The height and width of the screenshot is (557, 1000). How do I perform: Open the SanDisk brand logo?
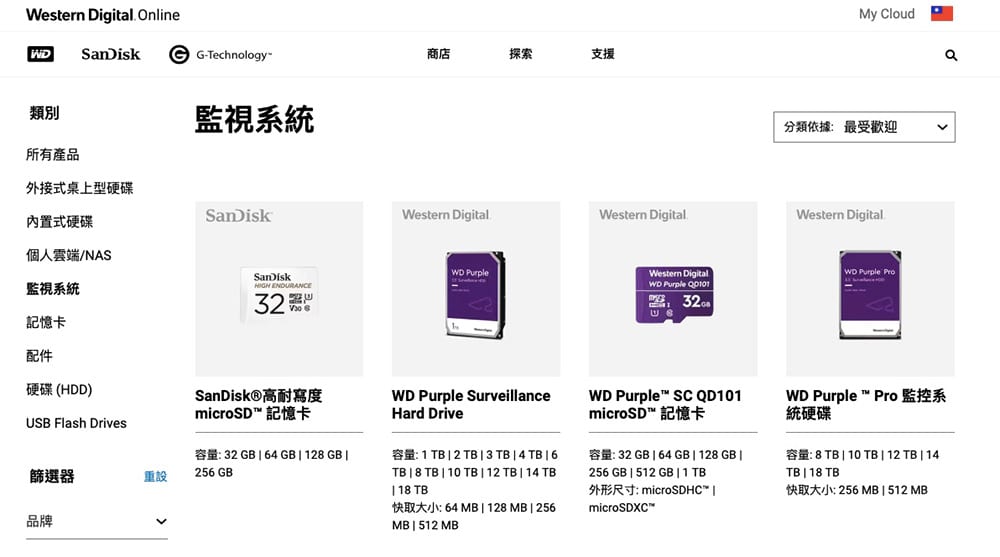110,54
